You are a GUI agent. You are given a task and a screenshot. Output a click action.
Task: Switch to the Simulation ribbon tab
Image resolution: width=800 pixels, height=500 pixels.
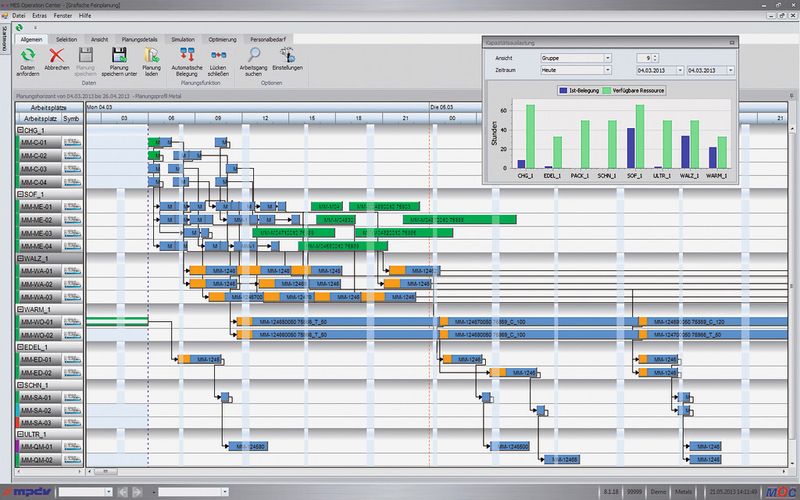point(183,39)
